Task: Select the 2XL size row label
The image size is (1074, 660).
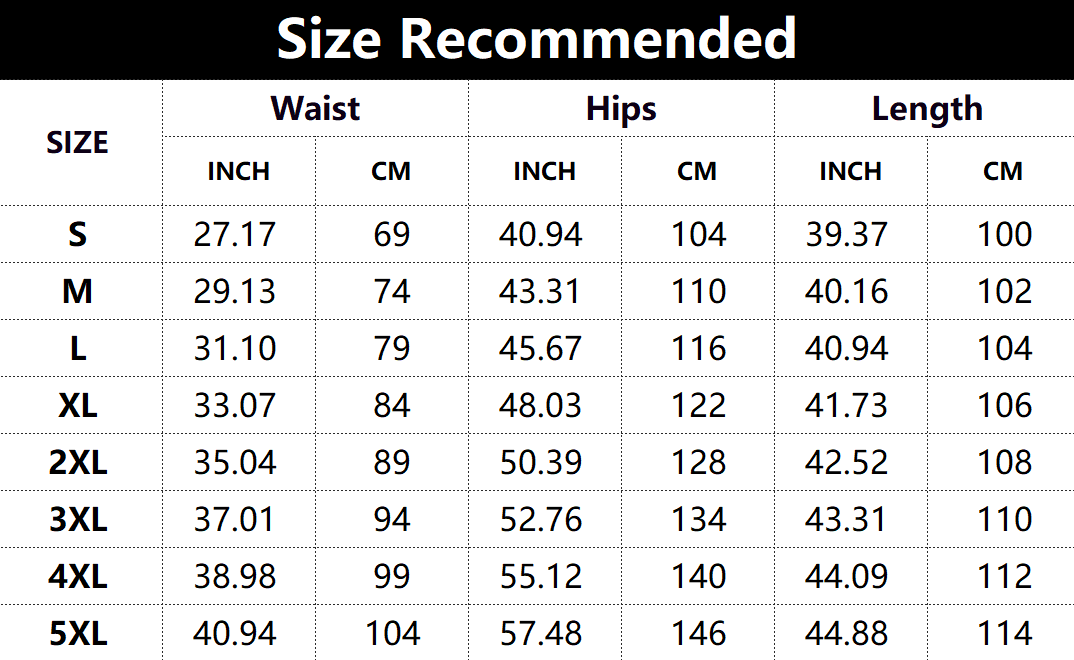Action: tap(77, 462)
